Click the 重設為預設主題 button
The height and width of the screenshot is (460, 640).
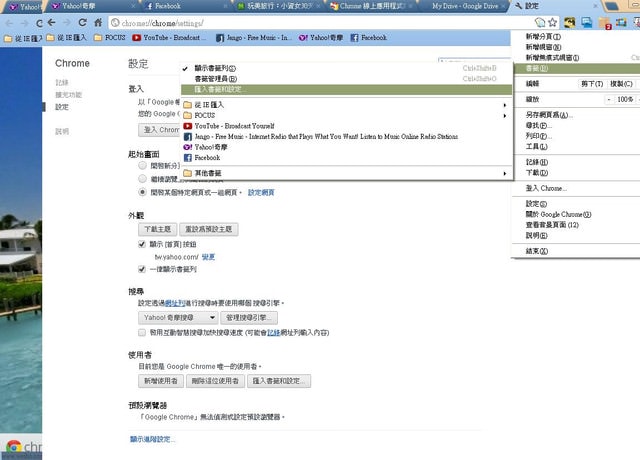(x=209, y=229)
